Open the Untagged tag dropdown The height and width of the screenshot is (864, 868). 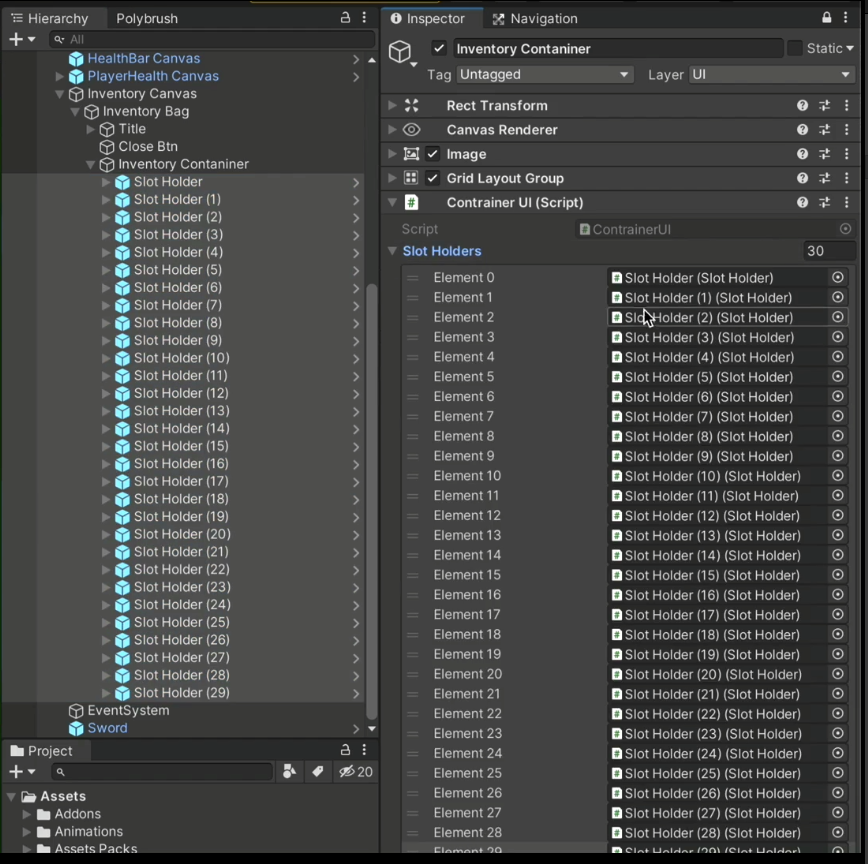(x=545, y=74)
